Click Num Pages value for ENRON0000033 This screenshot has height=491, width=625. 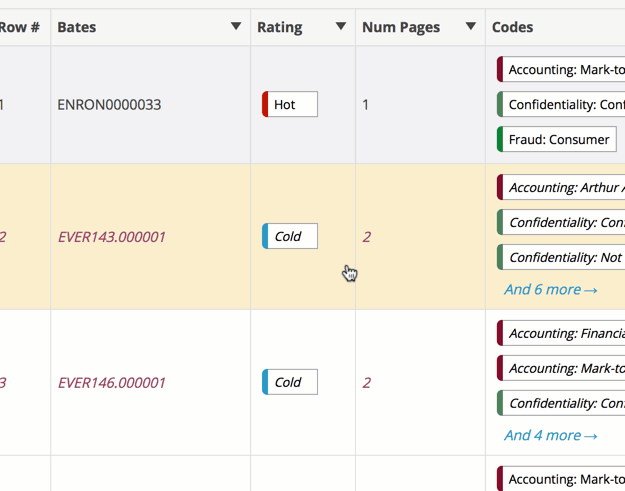pos(365,105)
